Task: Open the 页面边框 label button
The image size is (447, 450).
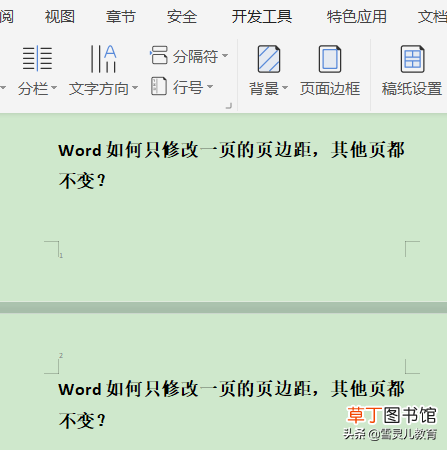Action: pos(330,88)
